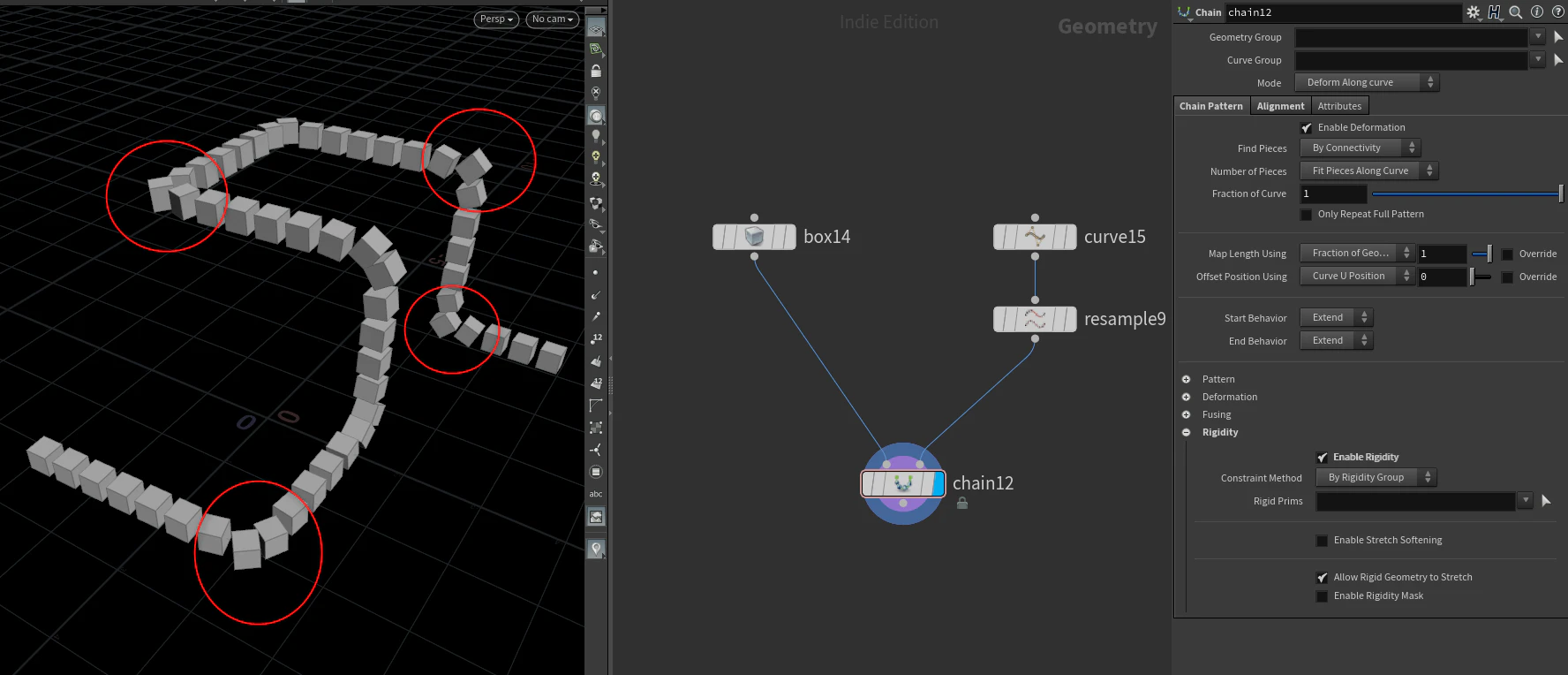Open the Persp viewport menu button
The image size is (1568, 675).
(x=496, y=19)
